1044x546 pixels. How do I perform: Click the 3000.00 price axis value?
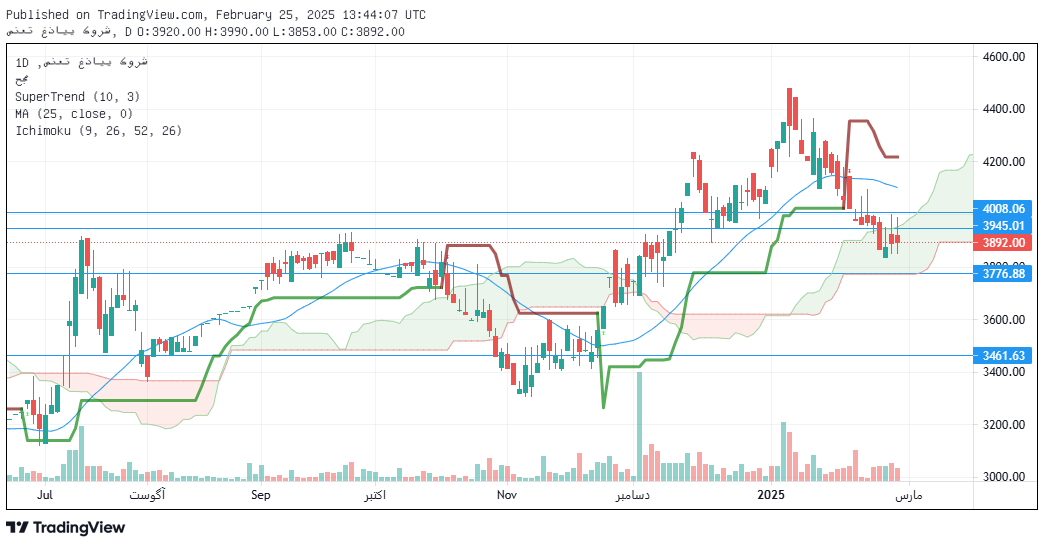[x=1003, y=477]
